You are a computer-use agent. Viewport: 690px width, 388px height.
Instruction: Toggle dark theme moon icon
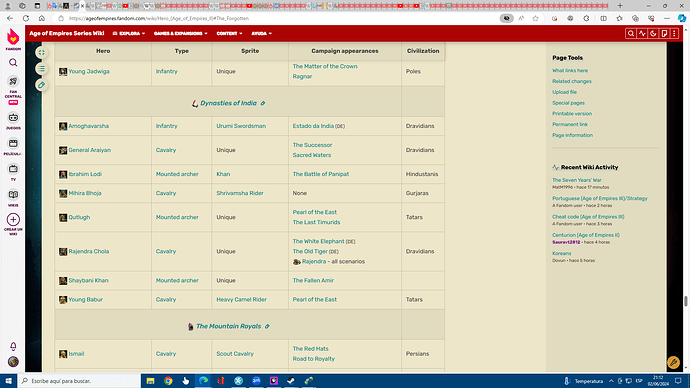coord(653,33)
